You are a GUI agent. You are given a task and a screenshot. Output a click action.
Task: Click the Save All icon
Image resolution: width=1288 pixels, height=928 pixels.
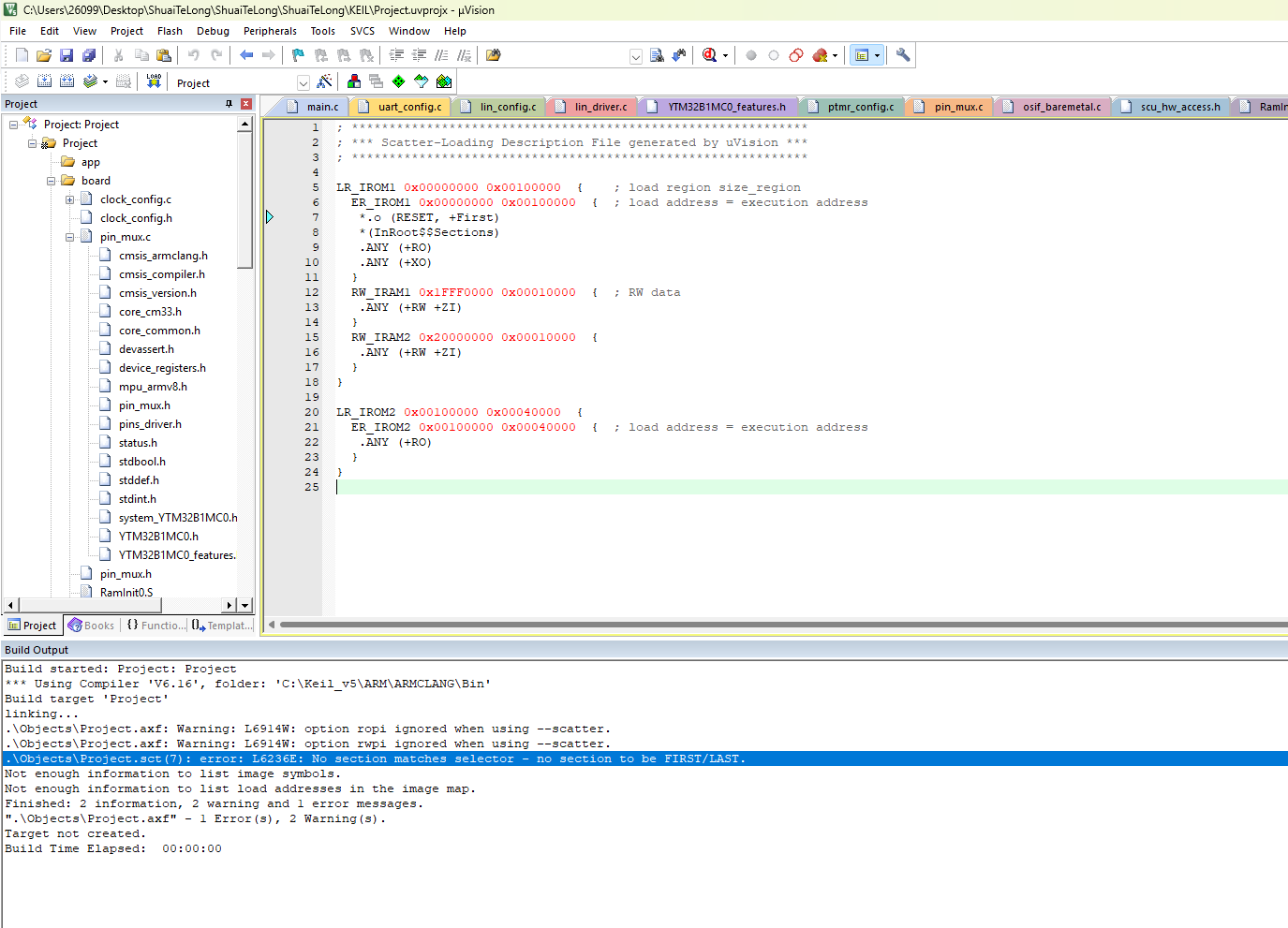pos(89,55)
